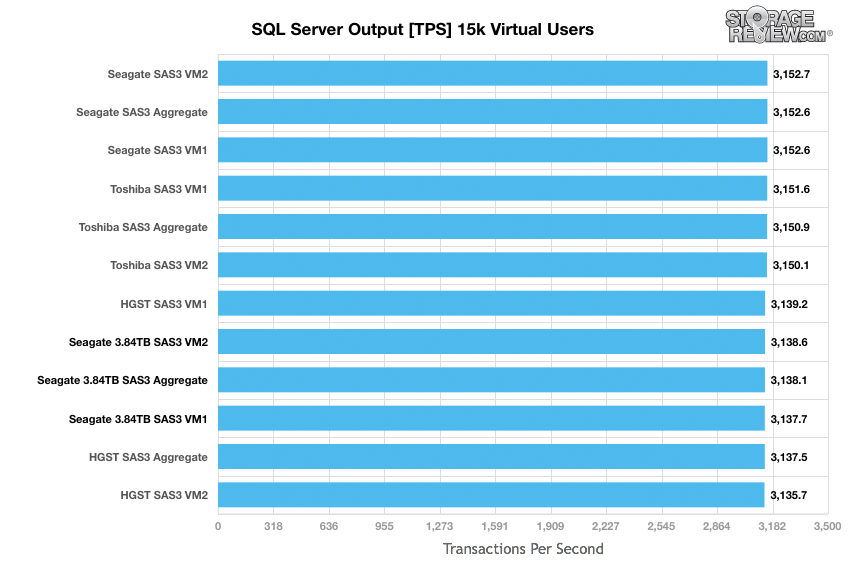
Task: Click the value 3,137.7
Action: (789, 419)
